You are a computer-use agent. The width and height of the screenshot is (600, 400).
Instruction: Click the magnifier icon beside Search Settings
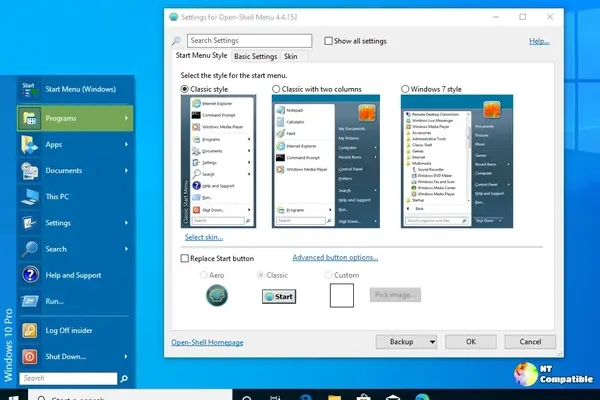click(x=176, y=41)
